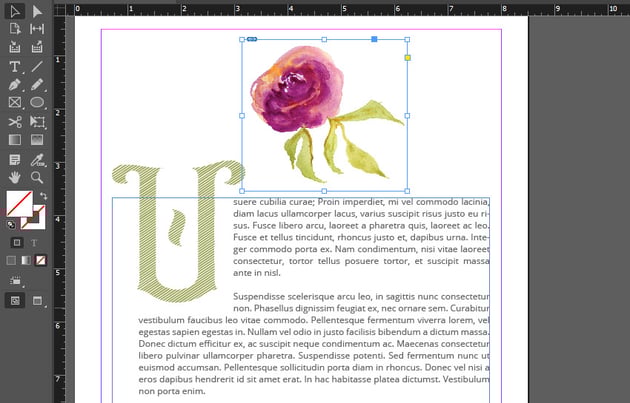Screen dimensions: 630x403
Task: Select the Hand tool
Action: point(15,177)
